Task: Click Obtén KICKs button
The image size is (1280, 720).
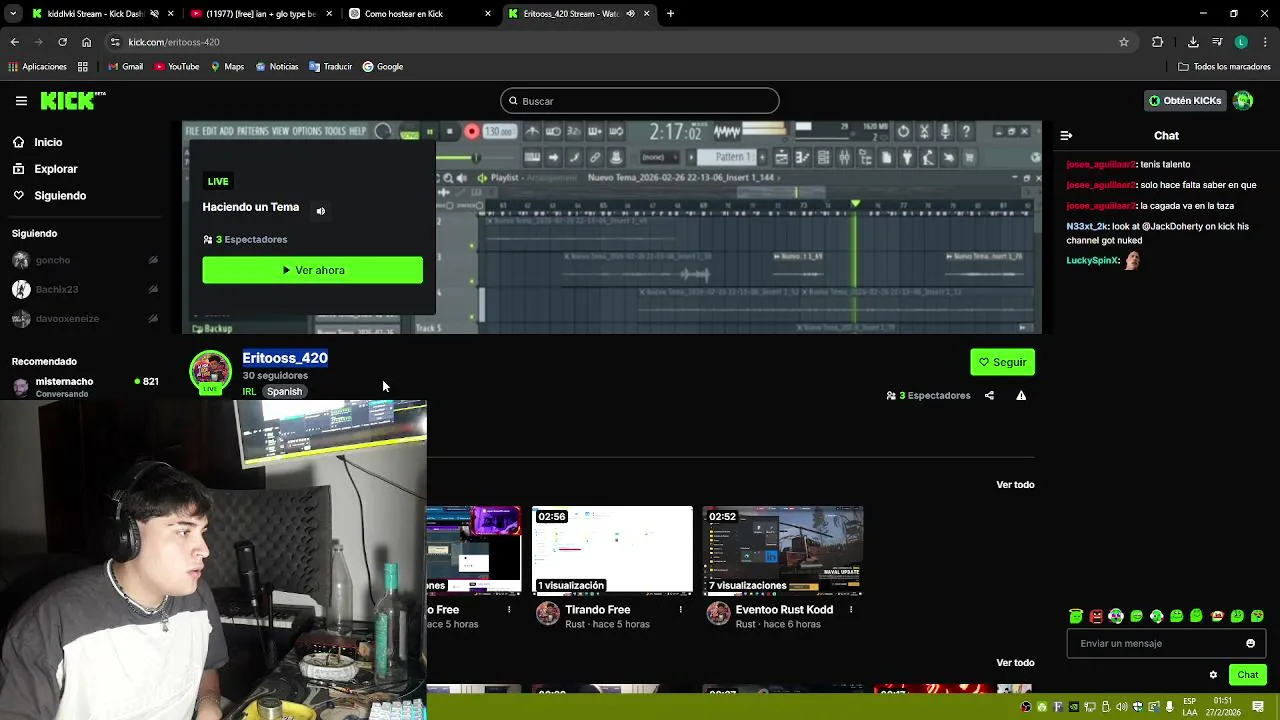Action: click(1185, 101)
